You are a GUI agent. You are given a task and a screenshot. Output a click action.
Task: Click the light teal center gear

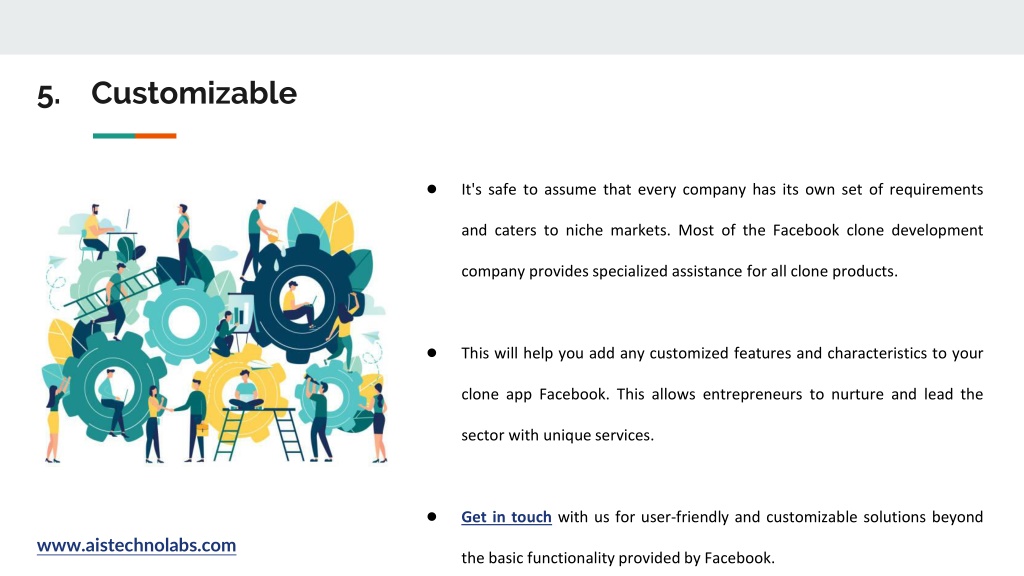tap(184, 321)
